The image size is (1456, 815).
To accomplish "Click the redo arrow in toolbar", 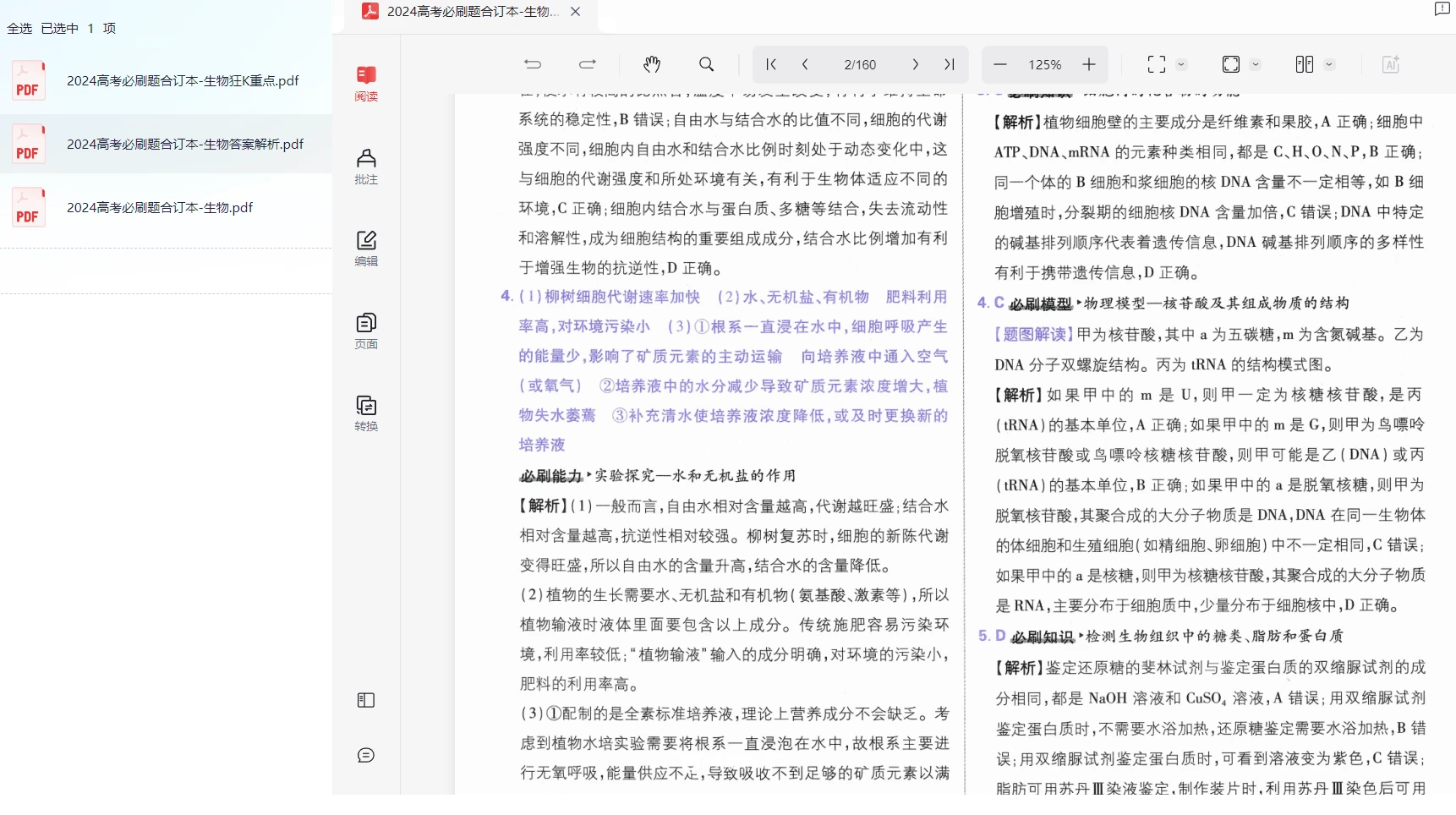I will (588, 64).
